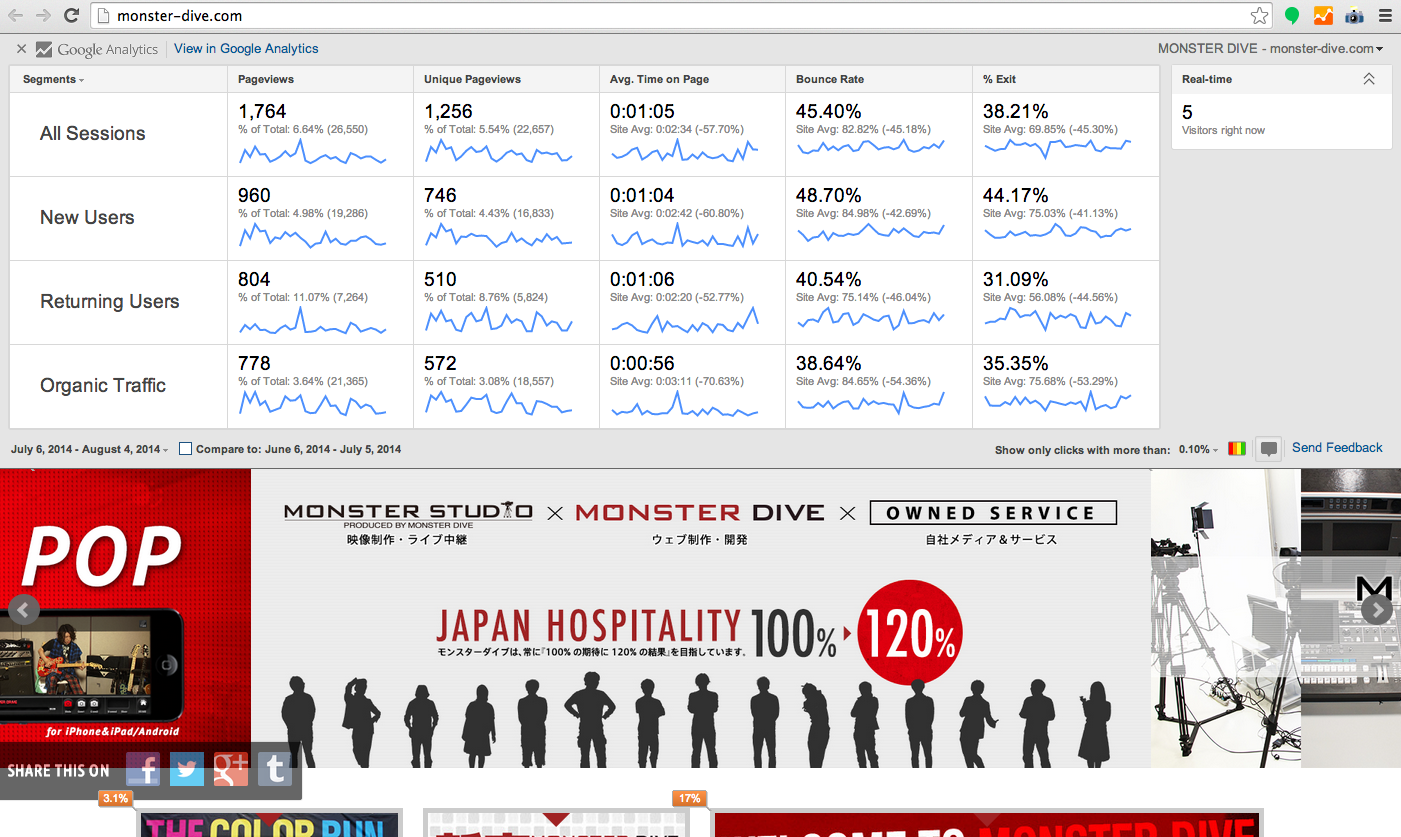
Task: Click the MONSTER DIVE logo in banner
Action: 700,513
